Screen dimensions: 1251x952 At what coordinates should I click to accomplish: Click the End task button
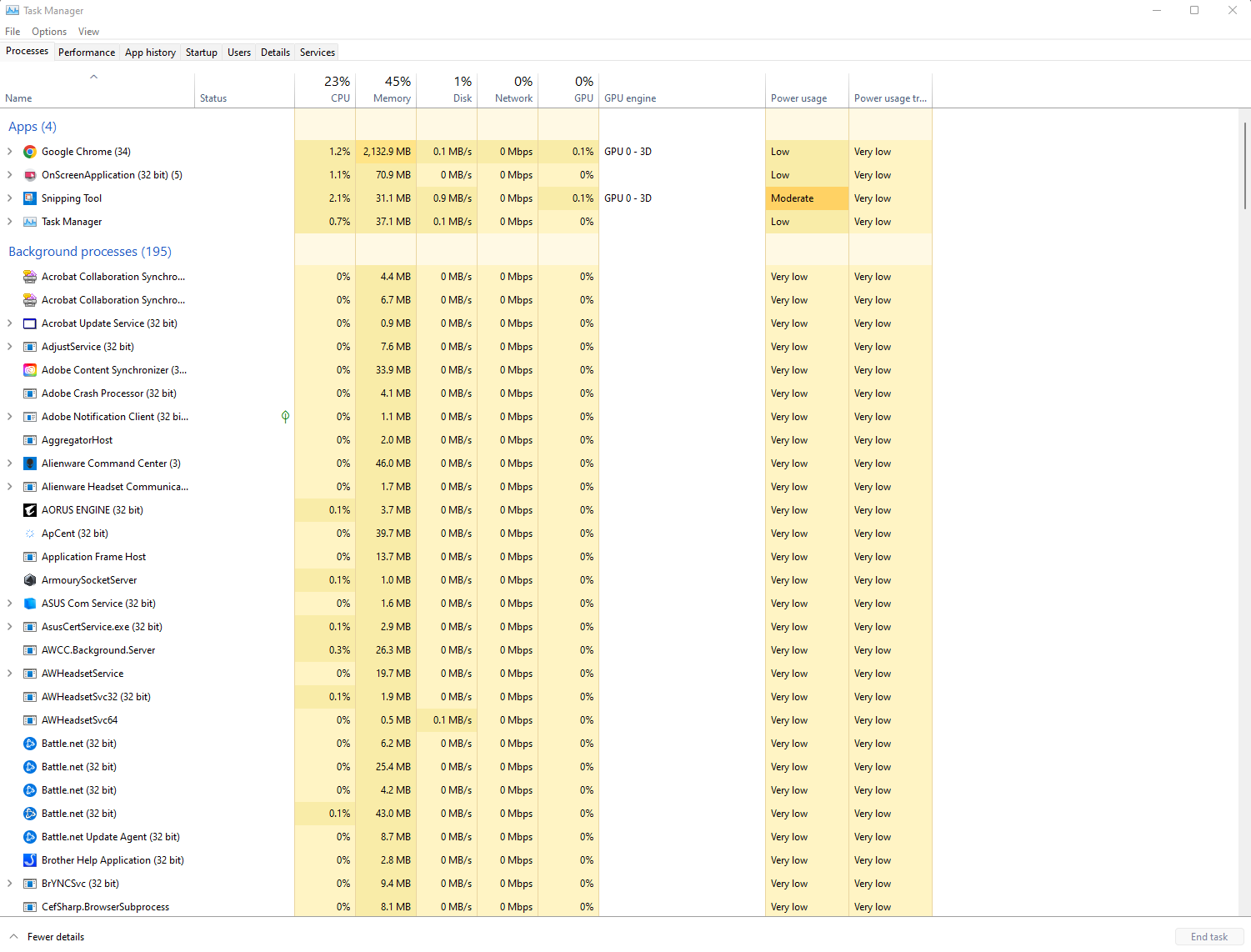pyautogui.click(x=1208, y=937)
